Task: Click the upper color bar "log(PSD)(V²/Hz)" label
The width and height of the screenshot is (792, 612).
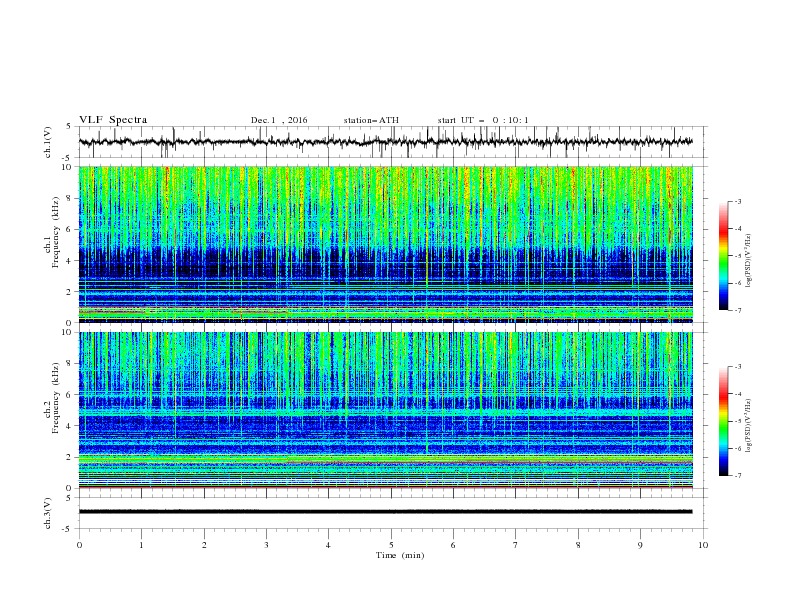Action: 749,261
